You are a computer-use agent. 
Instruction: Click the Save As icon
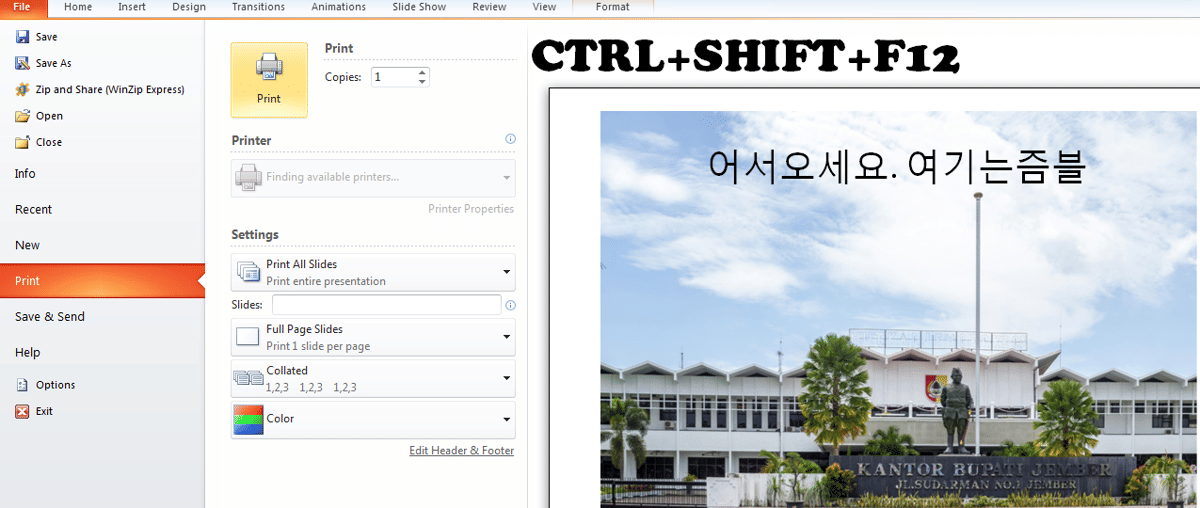click(x=22, y=63)
